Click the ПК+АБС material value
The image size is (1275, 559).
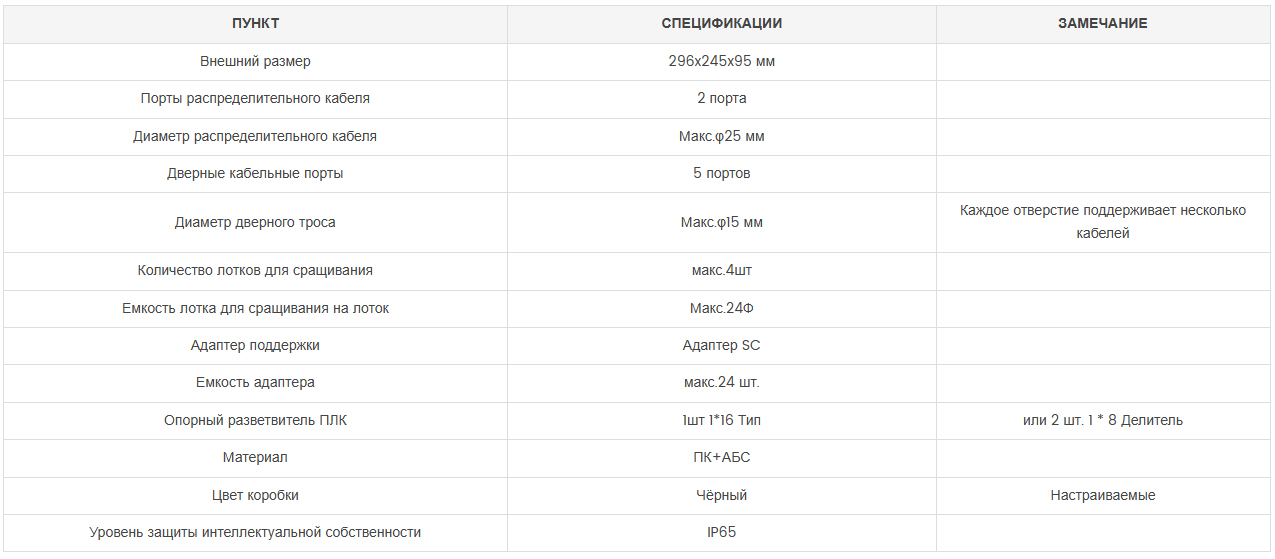(722, 458)
